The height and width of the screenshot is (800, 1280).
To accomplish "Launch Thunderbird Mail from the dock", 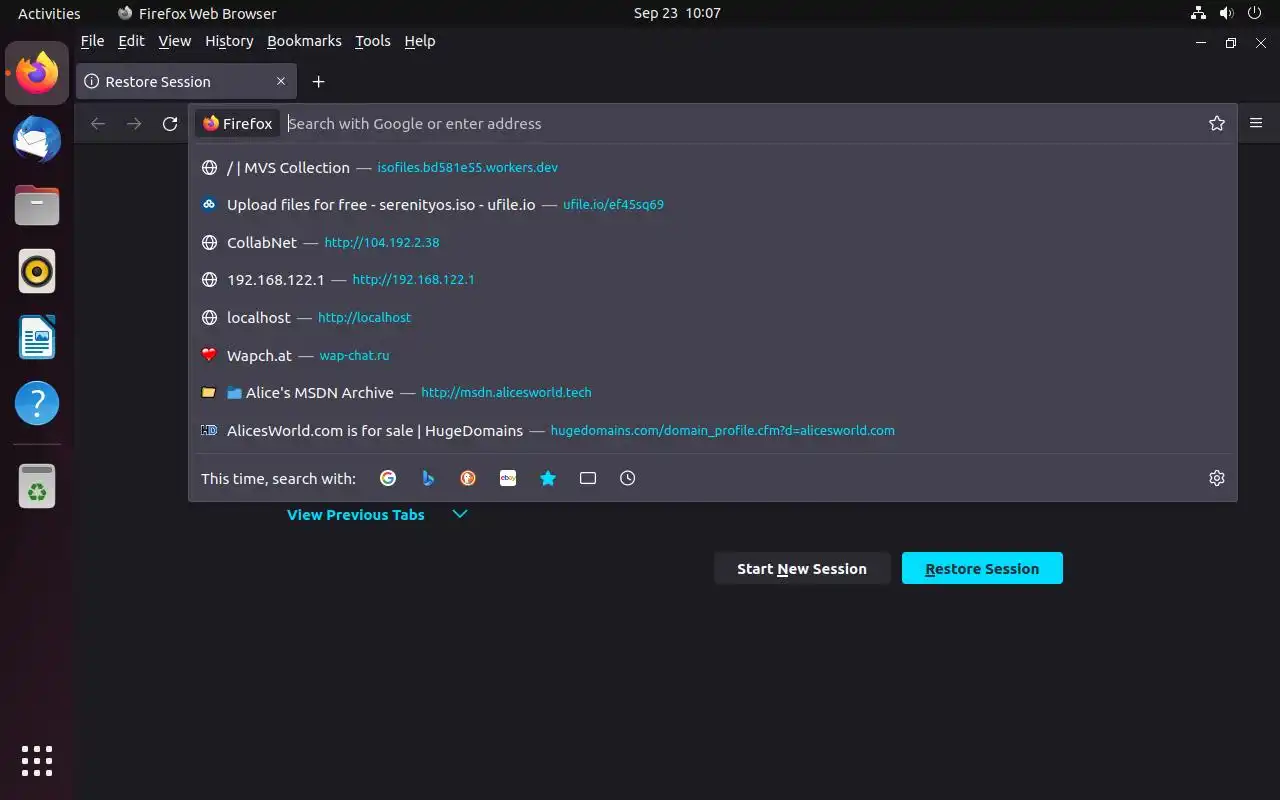I will pos(37,139).
